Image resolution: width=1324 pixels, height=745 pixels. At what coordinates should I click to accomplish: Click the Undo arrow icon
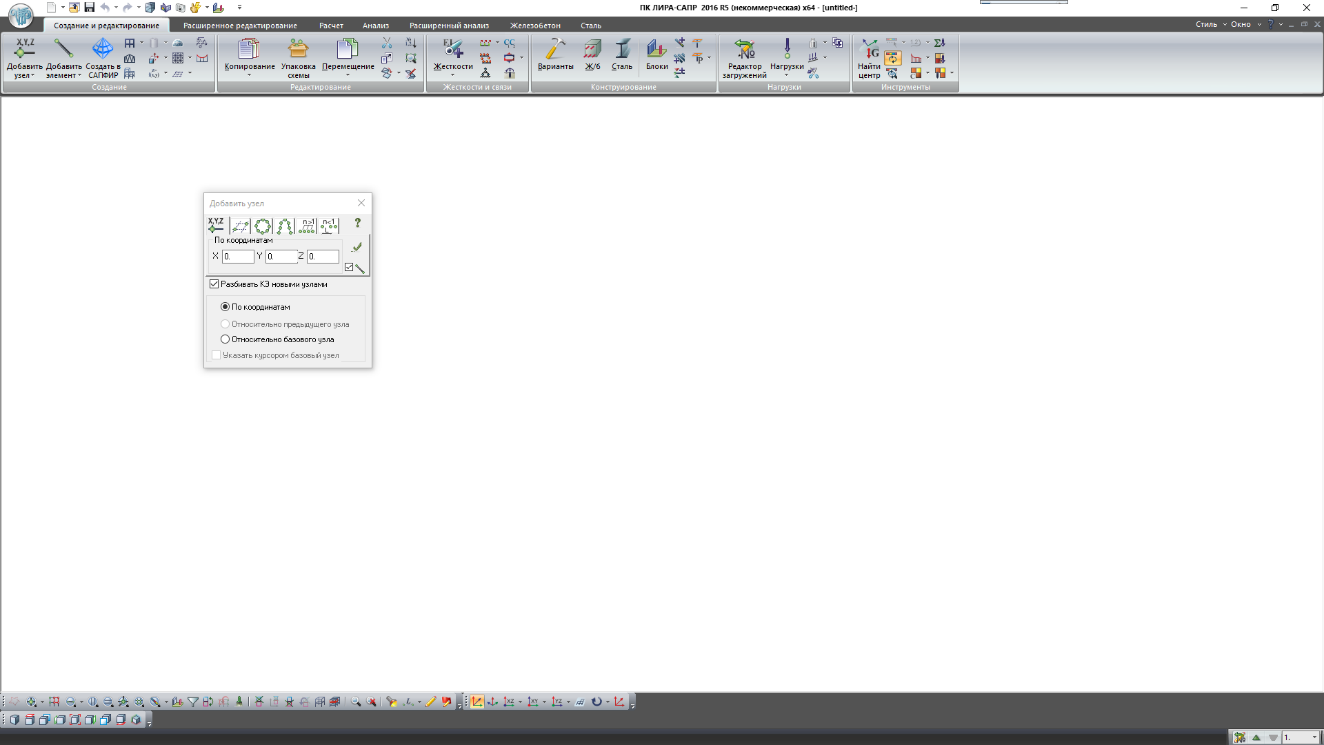[x=105, y=7]
